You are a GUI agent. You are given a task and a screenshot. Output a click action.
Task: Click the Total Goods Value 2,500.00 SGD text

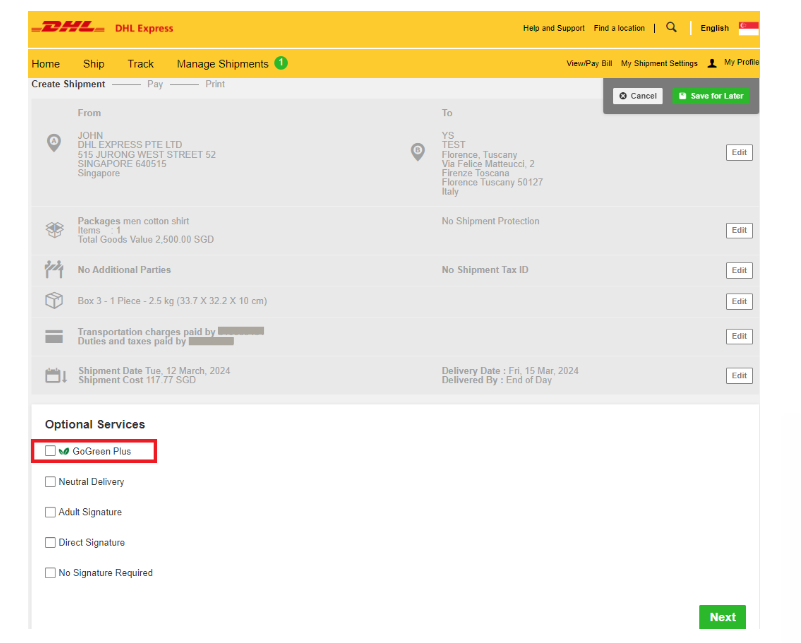(x=146, y=240)
